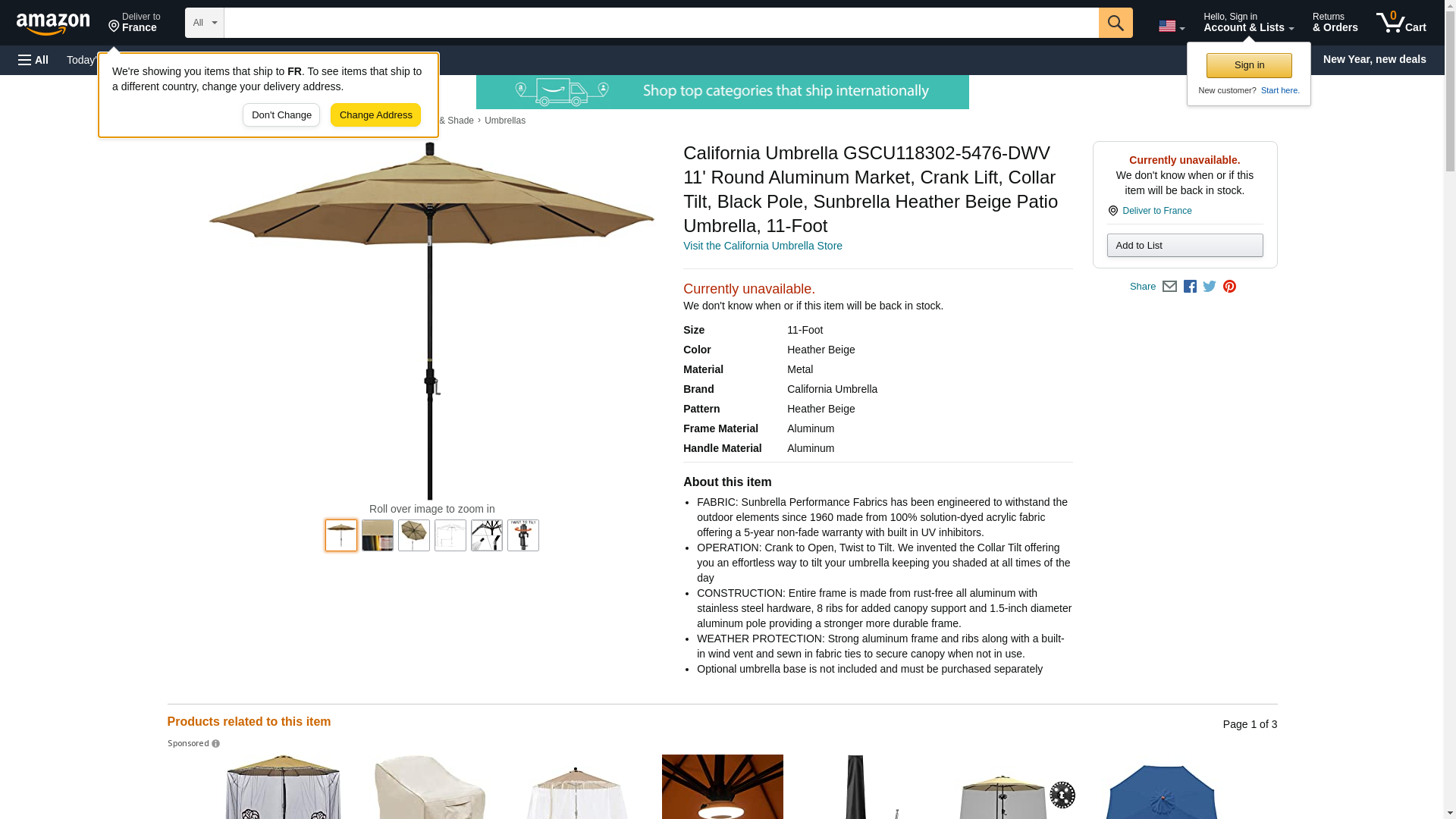
Task: Open the language flag dropdown
Action: pyautogui.click(x=1172, y=26)
